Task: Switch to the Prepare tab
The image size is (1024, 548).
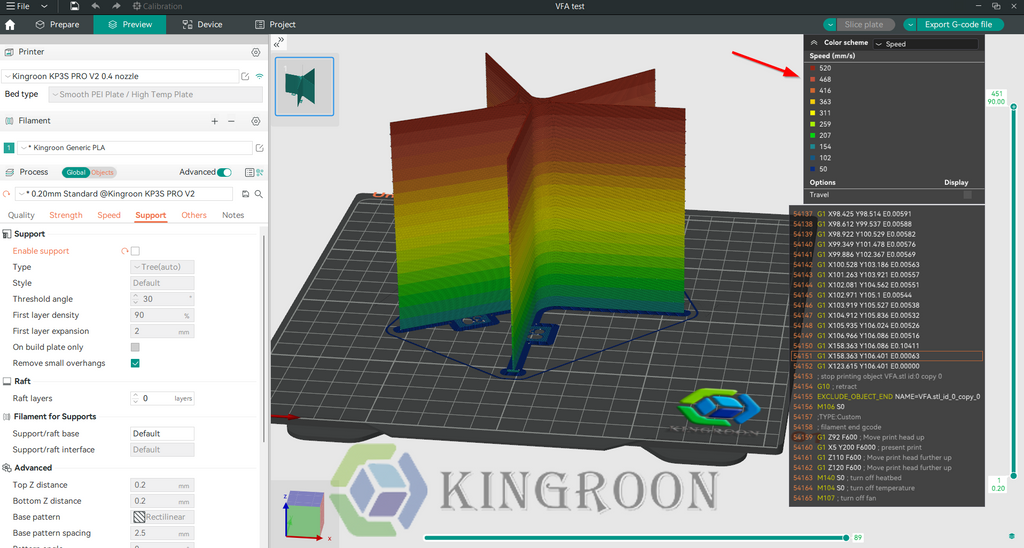Action: pos(57,25)
